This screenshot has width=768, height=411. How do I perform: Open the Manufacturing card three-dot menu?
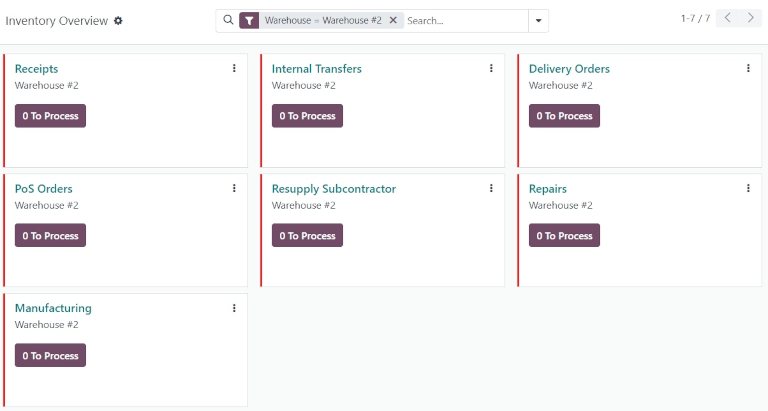[x=234, y=308]
